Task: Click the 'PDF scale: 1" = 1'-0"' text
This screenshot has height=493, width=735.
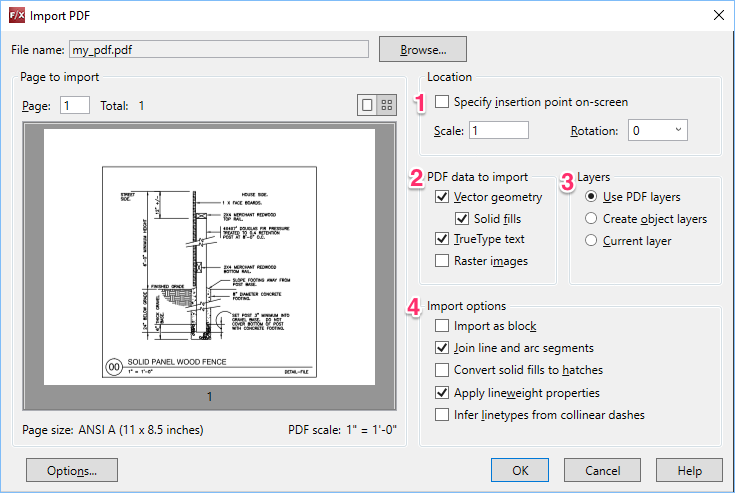Action: 342,430
